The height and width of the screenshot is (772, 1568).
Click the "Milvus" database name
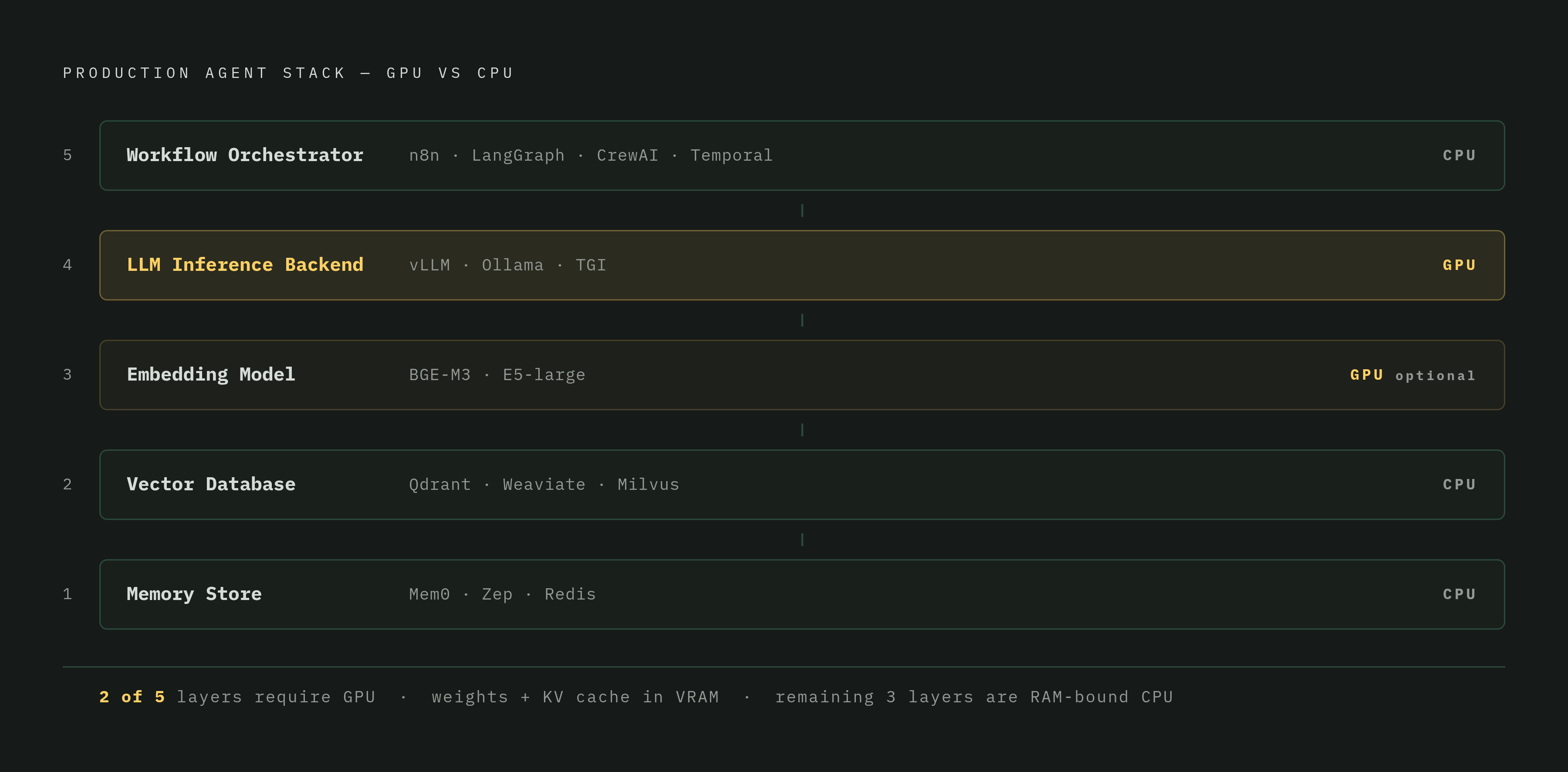648,485
